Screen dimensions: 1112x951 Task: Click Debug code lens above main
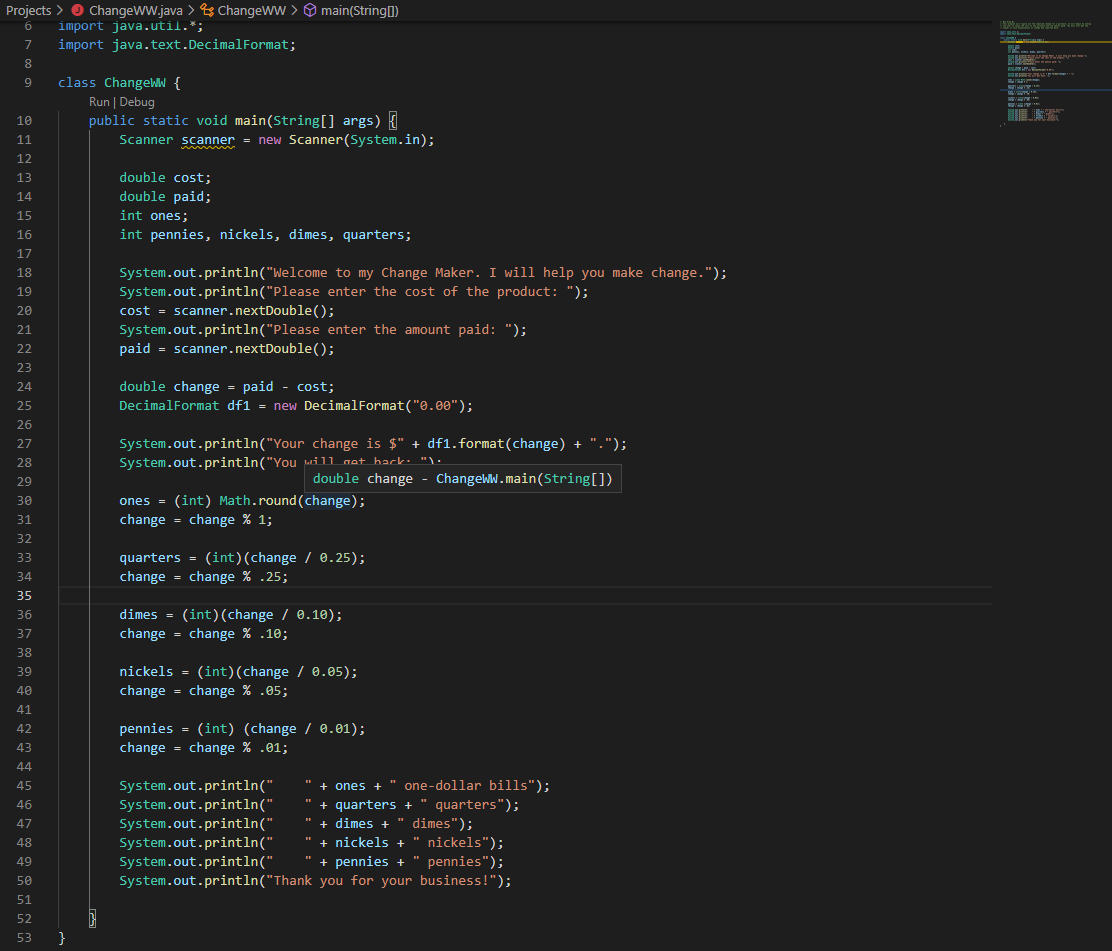137,102
